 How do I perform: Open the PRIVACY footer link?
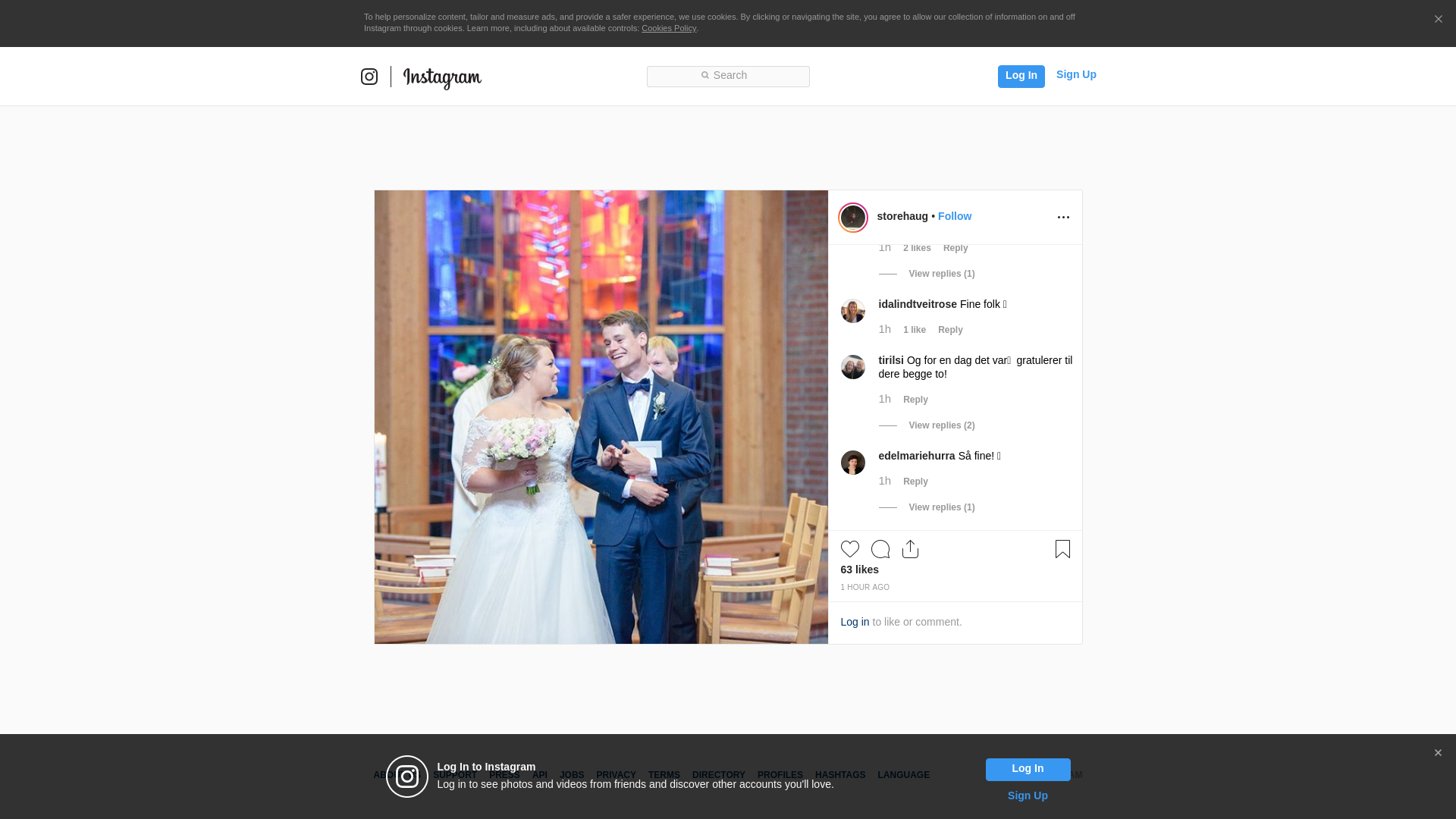coord(616,775)
